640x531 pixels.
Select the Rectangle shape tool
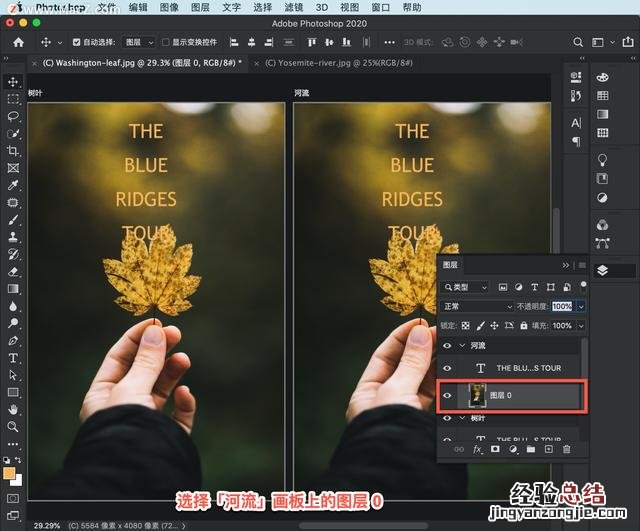(13, 393)
